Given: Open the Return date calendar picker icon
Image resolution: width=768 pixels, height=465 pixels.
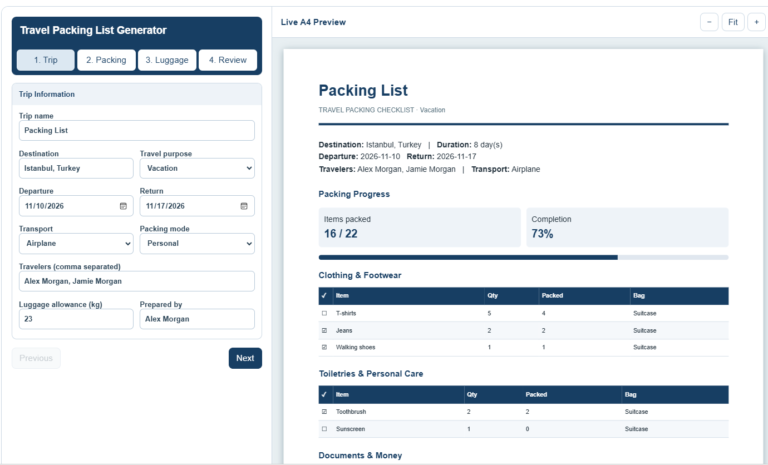Looking at the screenshot, I should pos(244,206).
